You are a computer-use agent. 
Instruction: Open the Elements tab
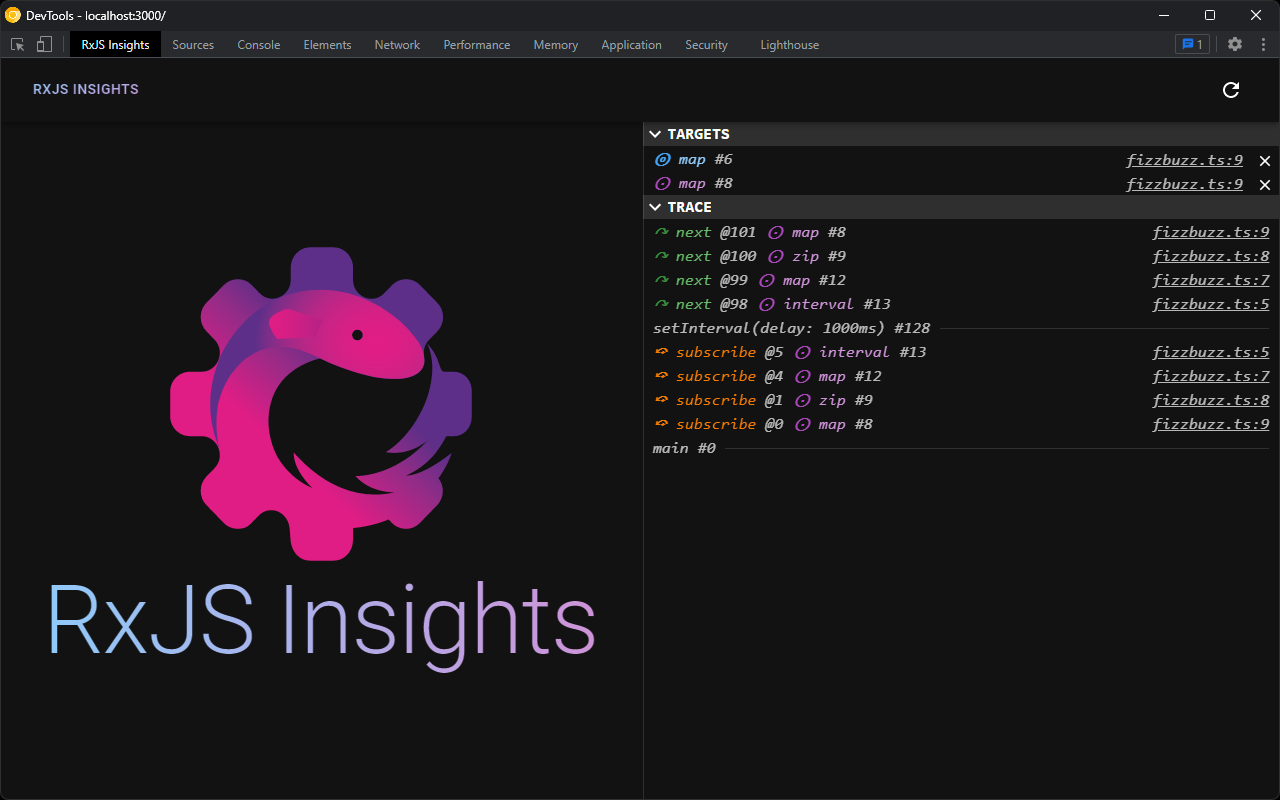click(x=328, y=45)
